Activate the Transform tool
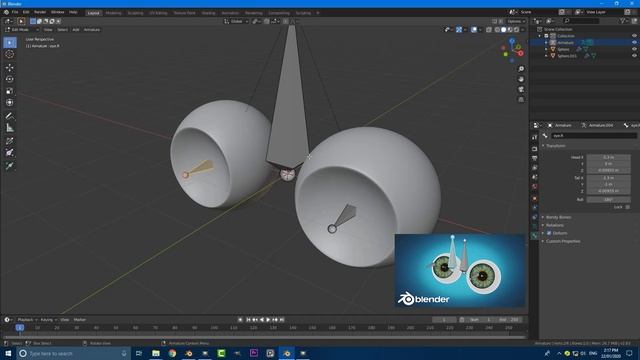This screenshot has height=360, width=640. (x=10, y=102)
